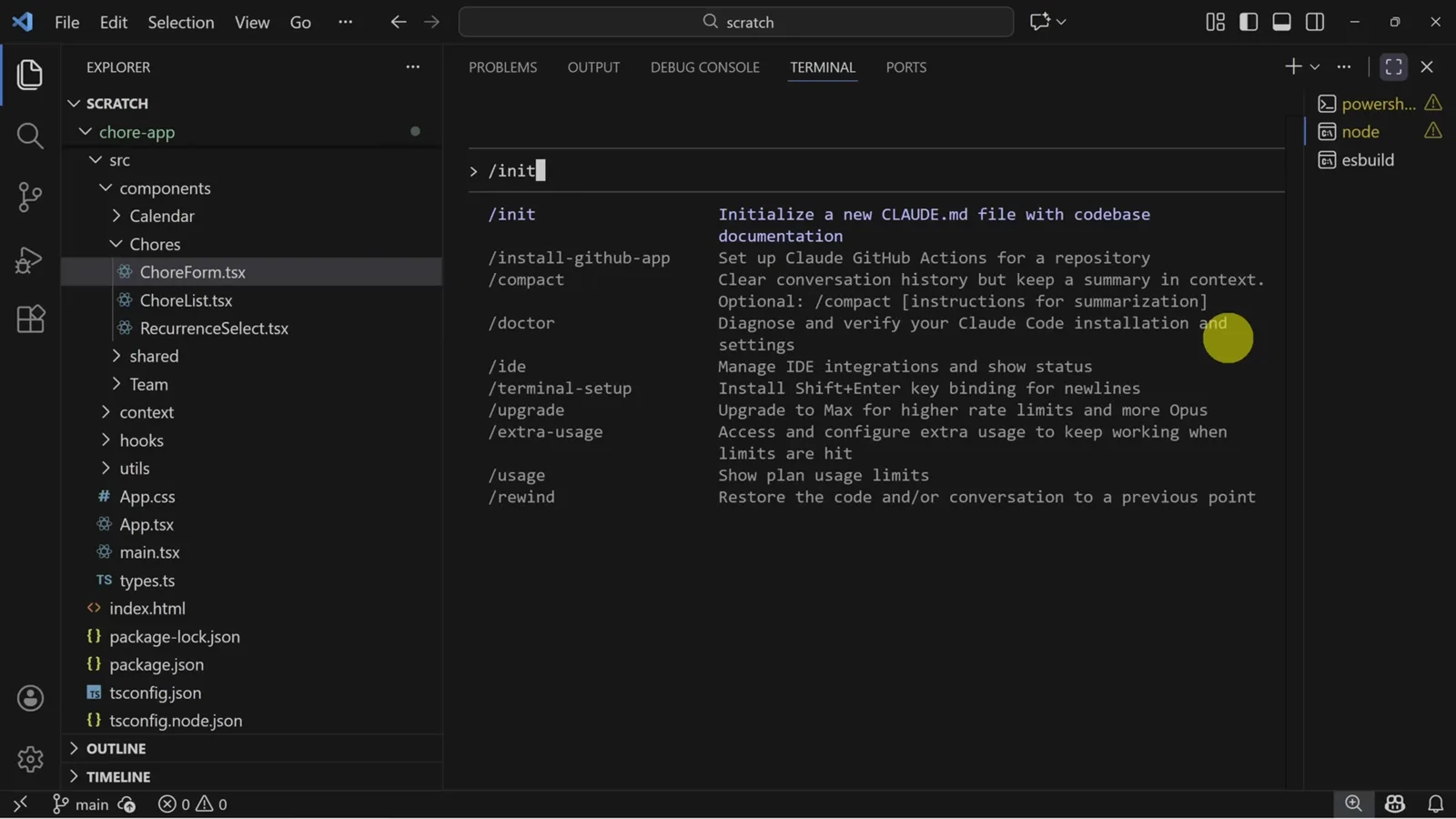Image resolution: width=1456 pixels, height=819 pixels.
Task: Click the Customize Layout icon in title bar
Action: [x=1216, y=22]
